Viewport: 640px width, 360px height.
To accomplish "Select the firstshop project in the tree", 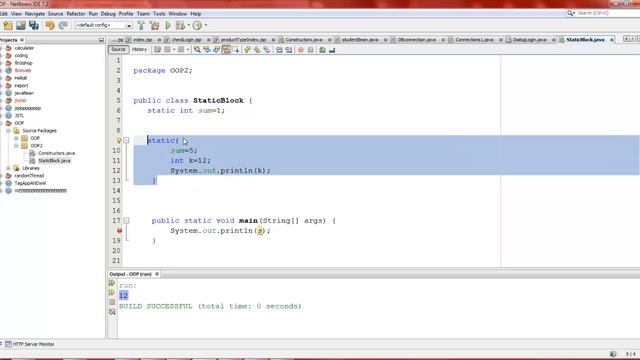I will click(x=23, y=63).
